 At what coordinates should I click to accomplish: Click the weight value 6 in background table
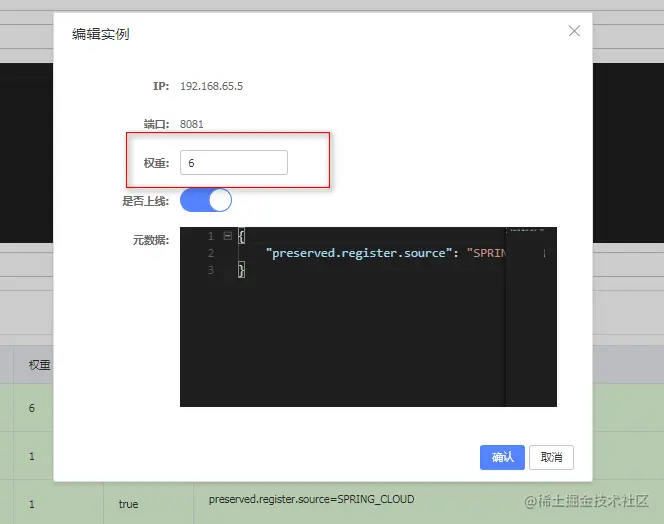[32, 408]
